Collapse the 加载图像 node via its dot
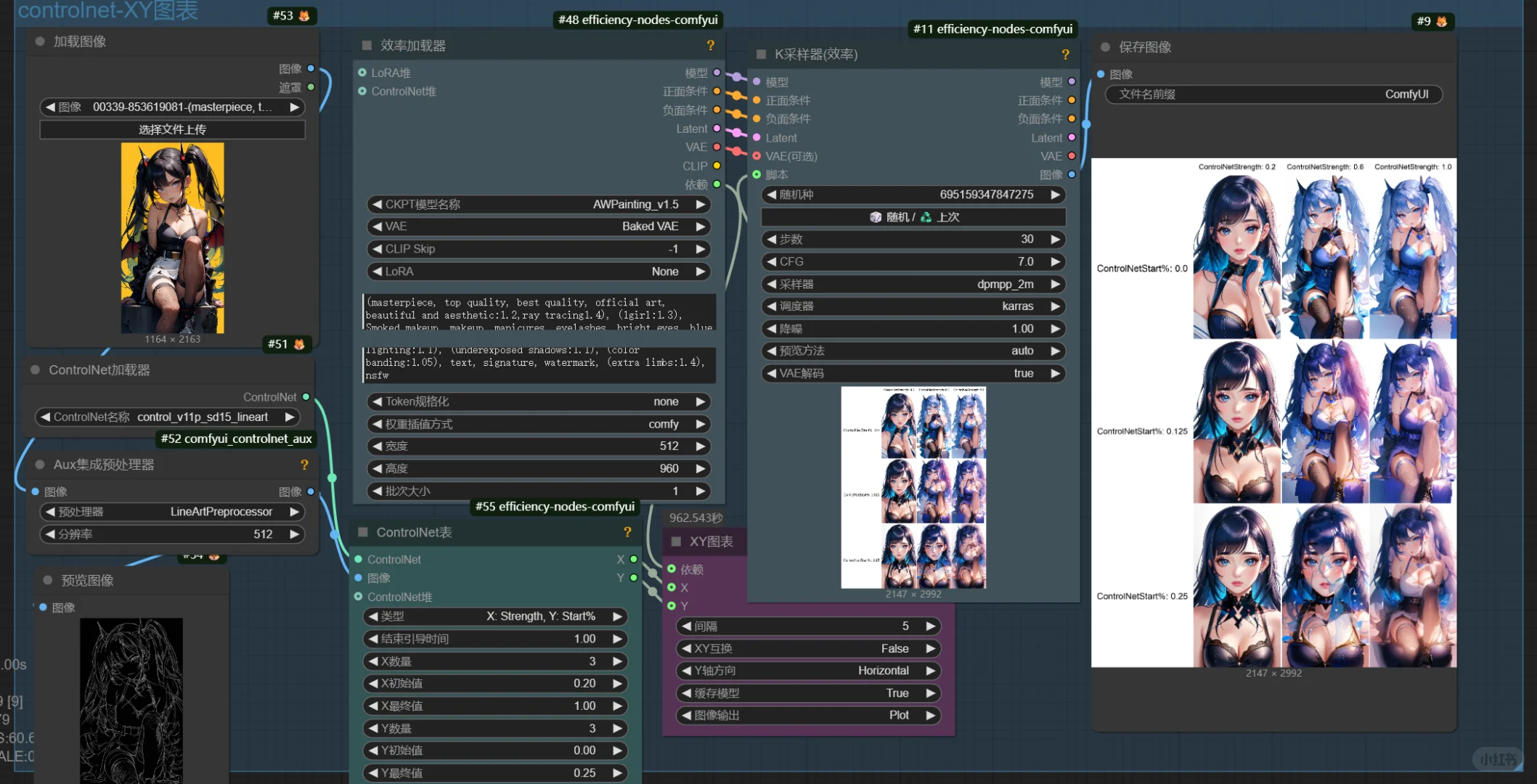 pos(40,41)
